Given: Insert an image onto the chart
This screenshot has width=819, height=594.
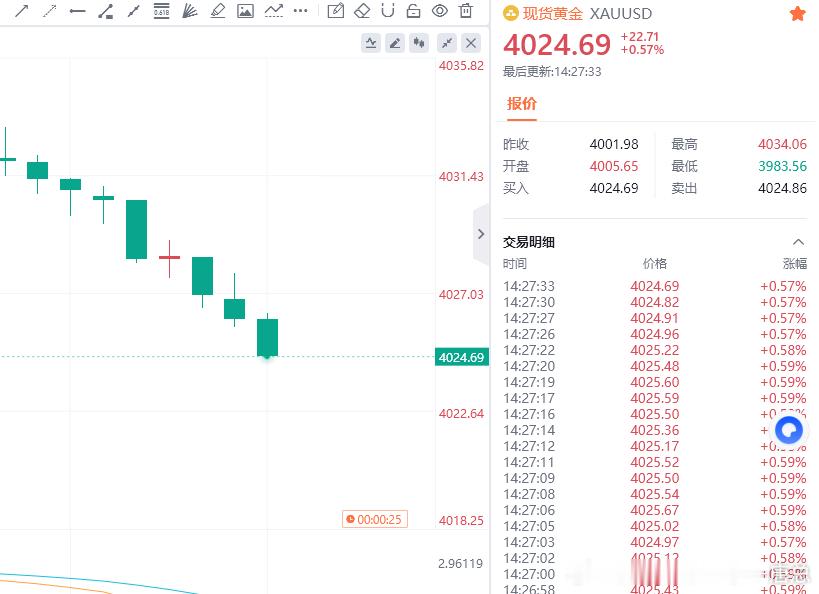Looking at the screenshot, I should (245, 11).
